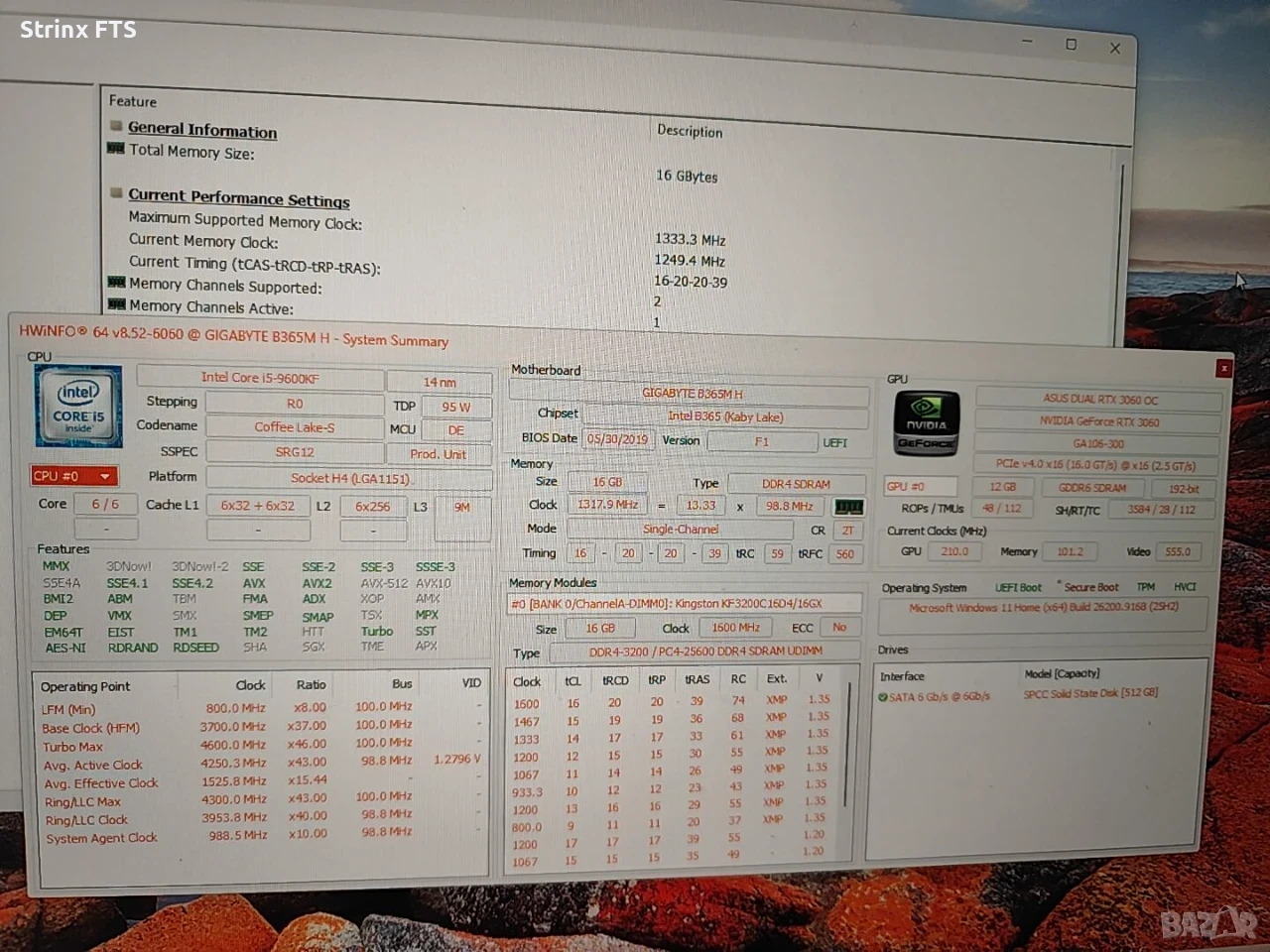Click the DDR4 SDRAM memory type field
The height and width of the screenshot is (952, 1270).
[797, 484]
